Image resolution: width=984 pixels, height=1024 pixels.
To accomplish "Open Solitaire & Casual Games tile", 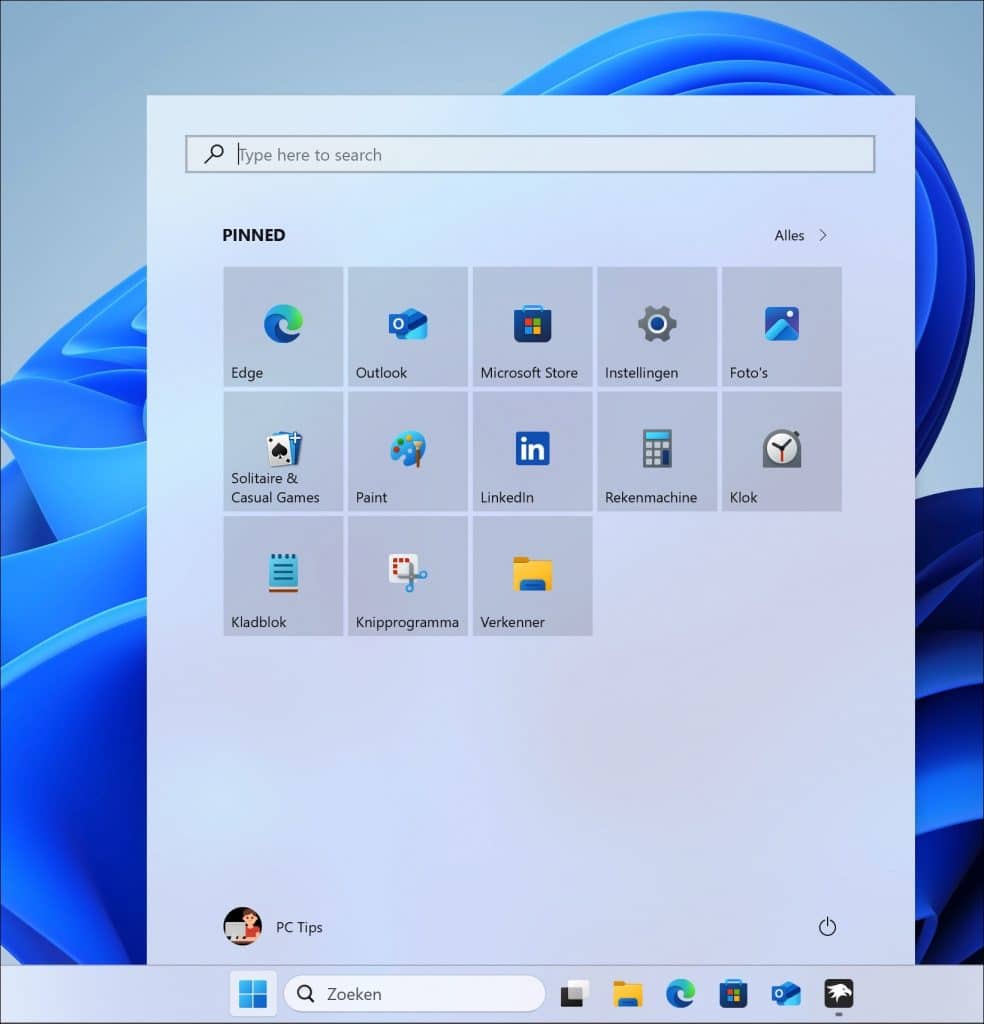I will (x=283, y=451).
